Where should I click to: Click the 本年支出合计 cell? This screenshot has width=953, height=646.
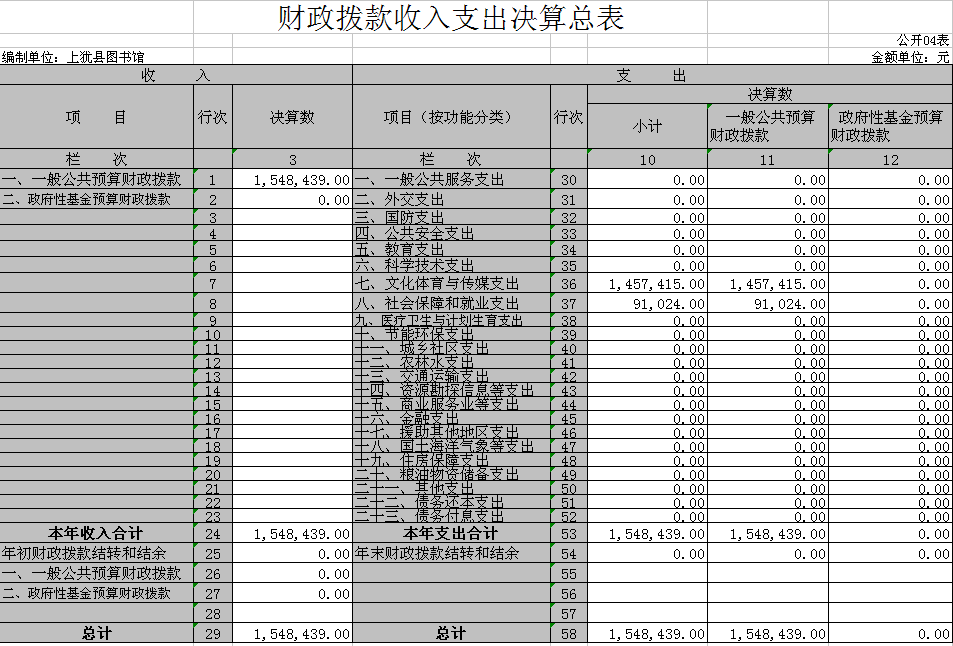[x=451, y=534]
